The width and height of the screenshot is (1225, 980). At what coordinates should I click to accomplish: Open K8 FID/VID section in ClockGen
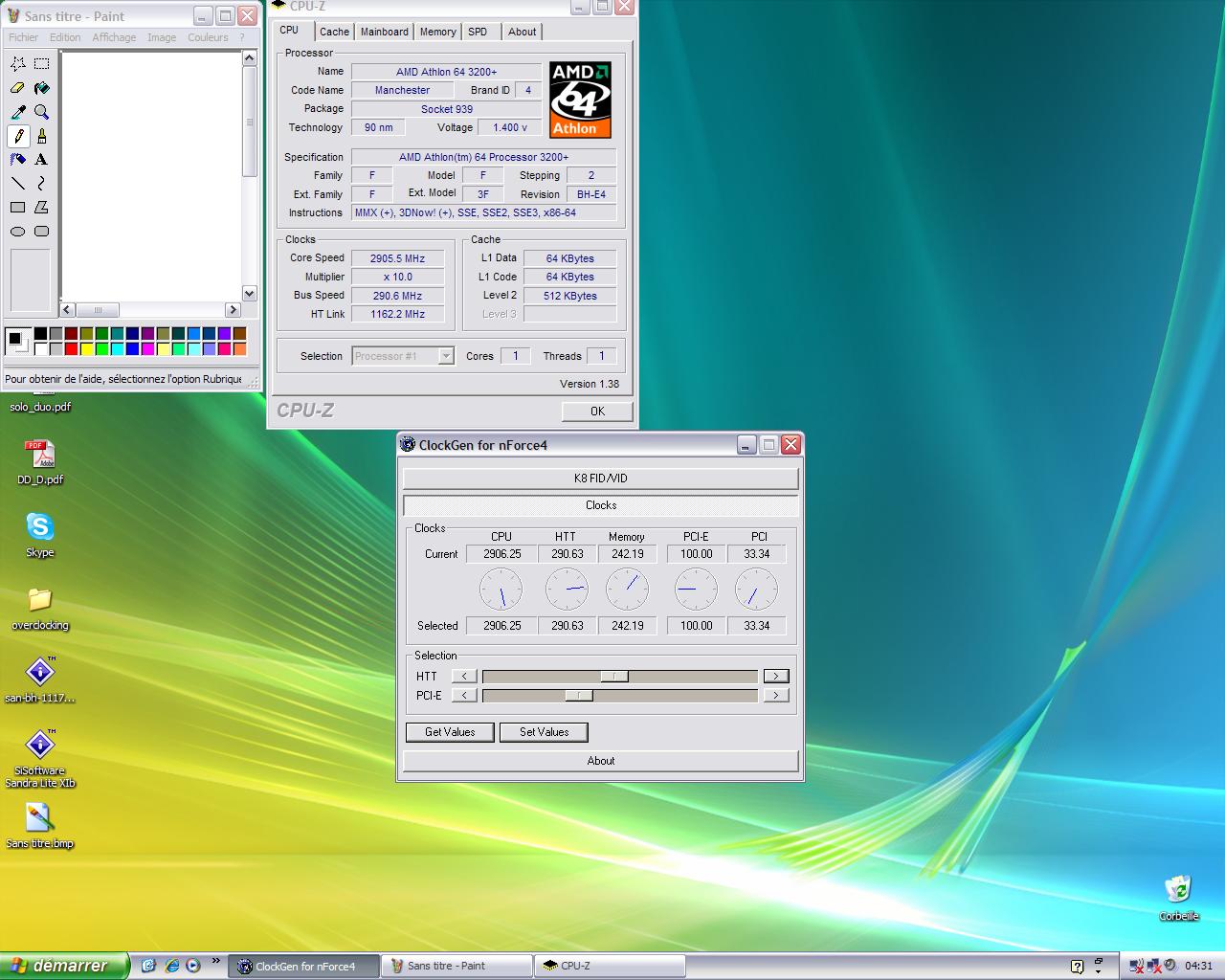tap(601, 479)
